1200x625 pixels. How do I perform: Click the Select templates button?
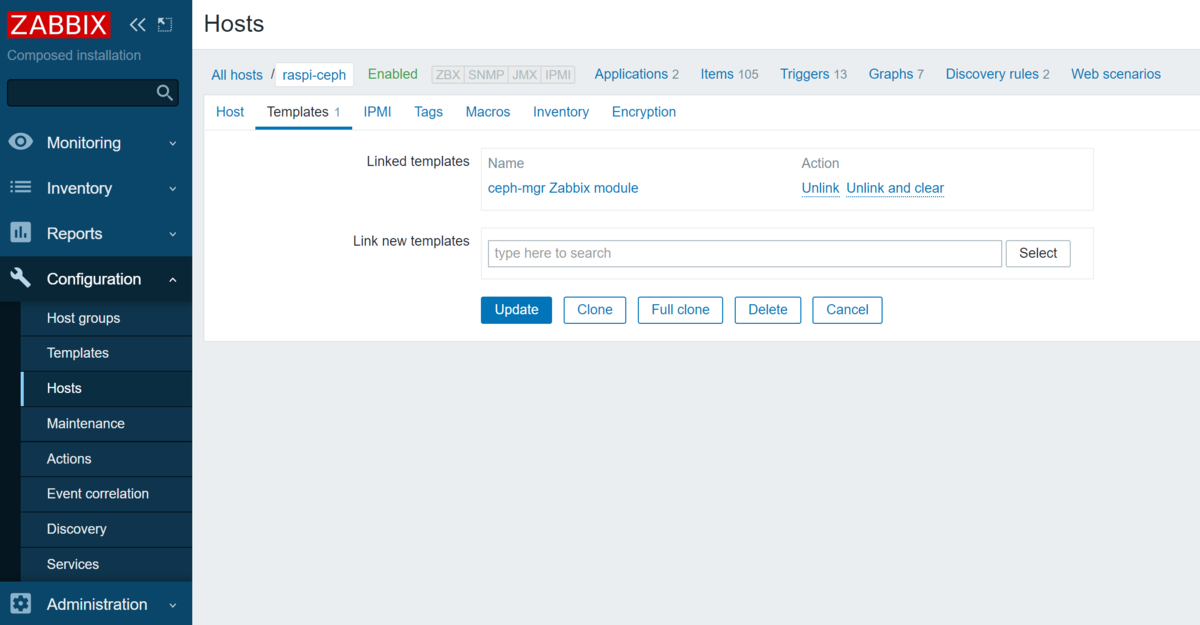pyautogui.click(x=1038, y=253)
